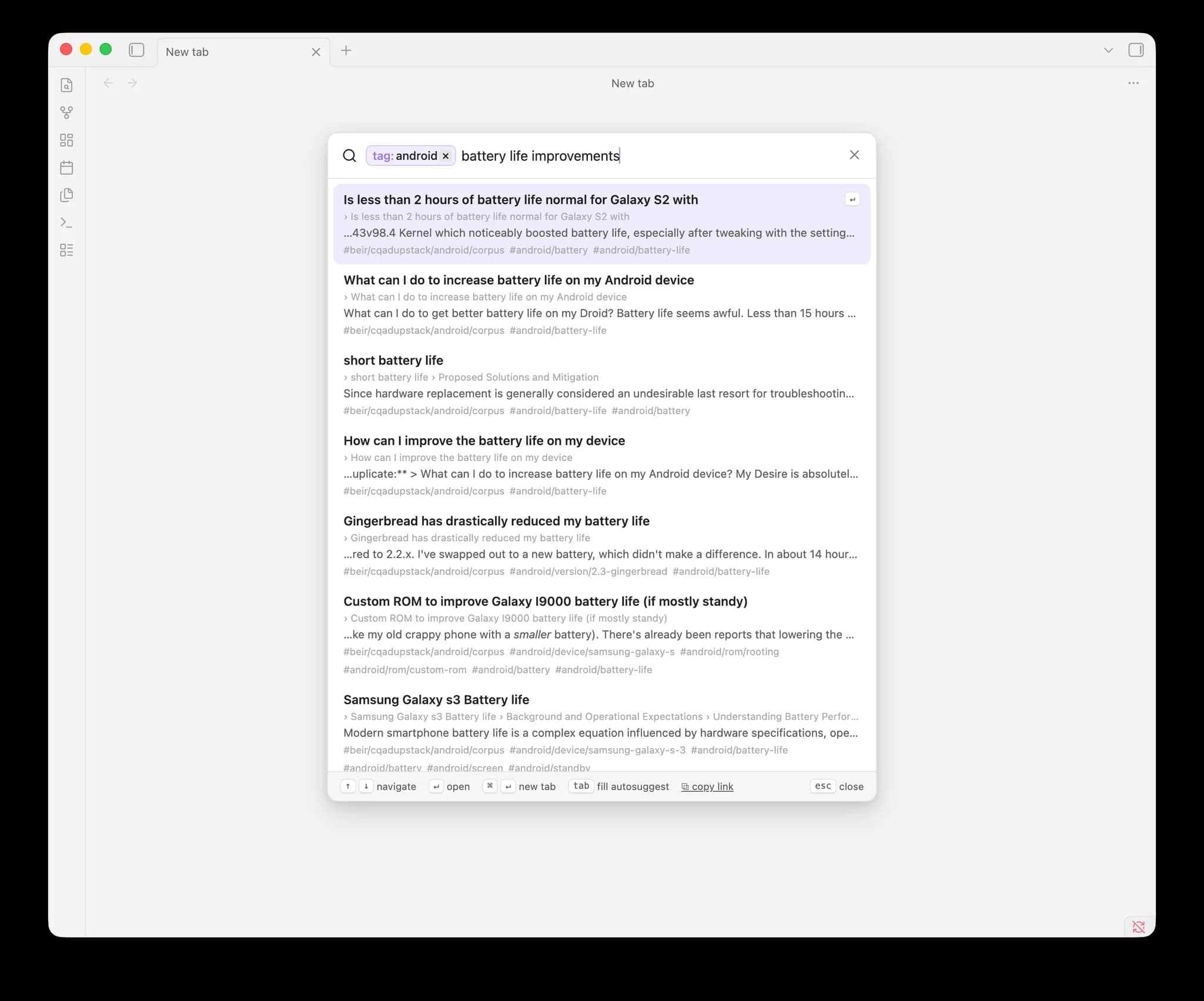The image size is (1204, 1001).
Task: Click 'Proposed Solutions and Mitigation' breadcrumb
Action: click(519, 377)
